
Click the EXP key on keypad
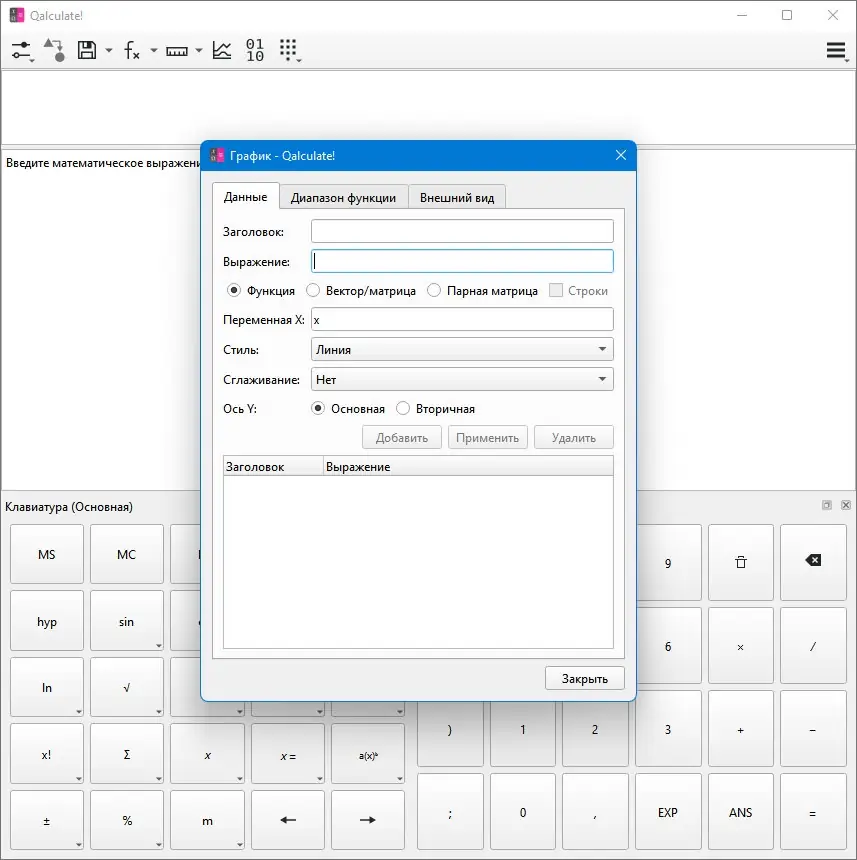668,812
